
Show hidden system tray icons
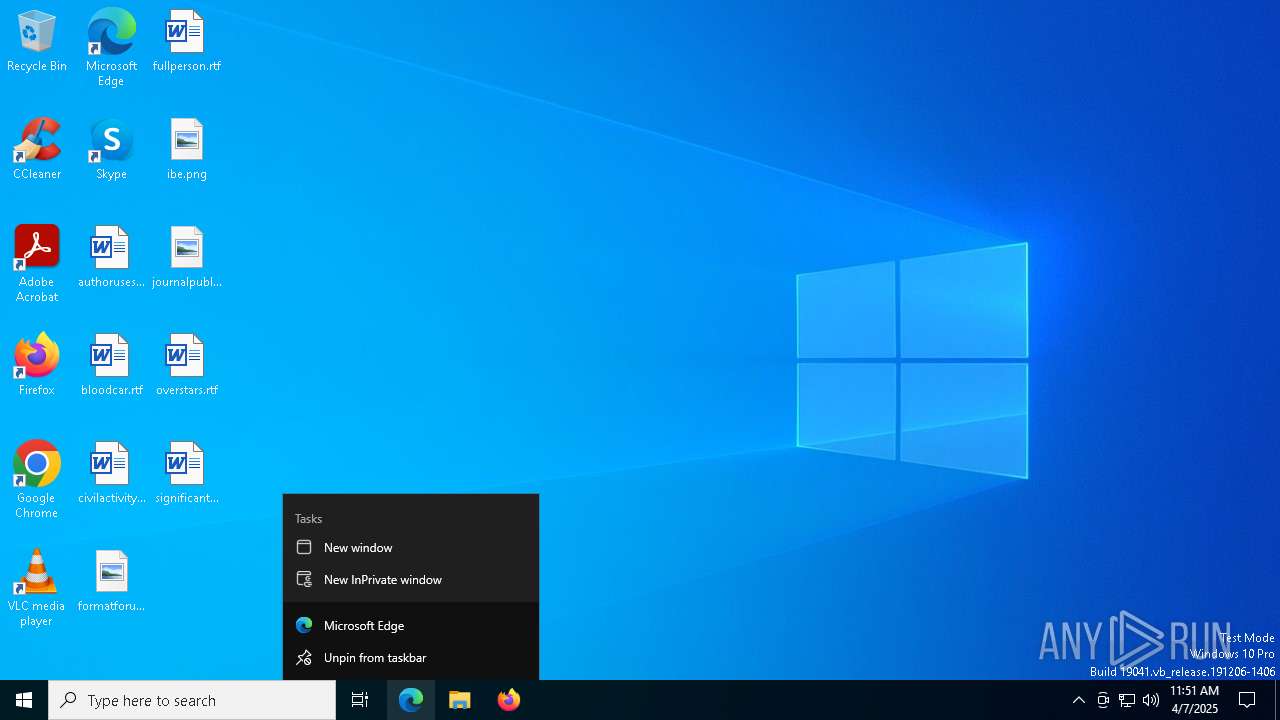pos(1079,700)
